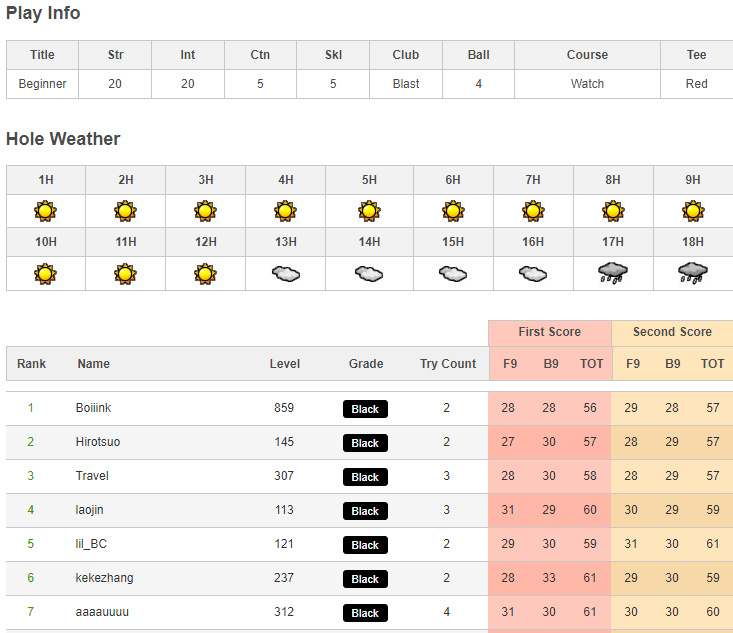
Task: Click the rain icon for hole 18H
Action: [693, 273]
